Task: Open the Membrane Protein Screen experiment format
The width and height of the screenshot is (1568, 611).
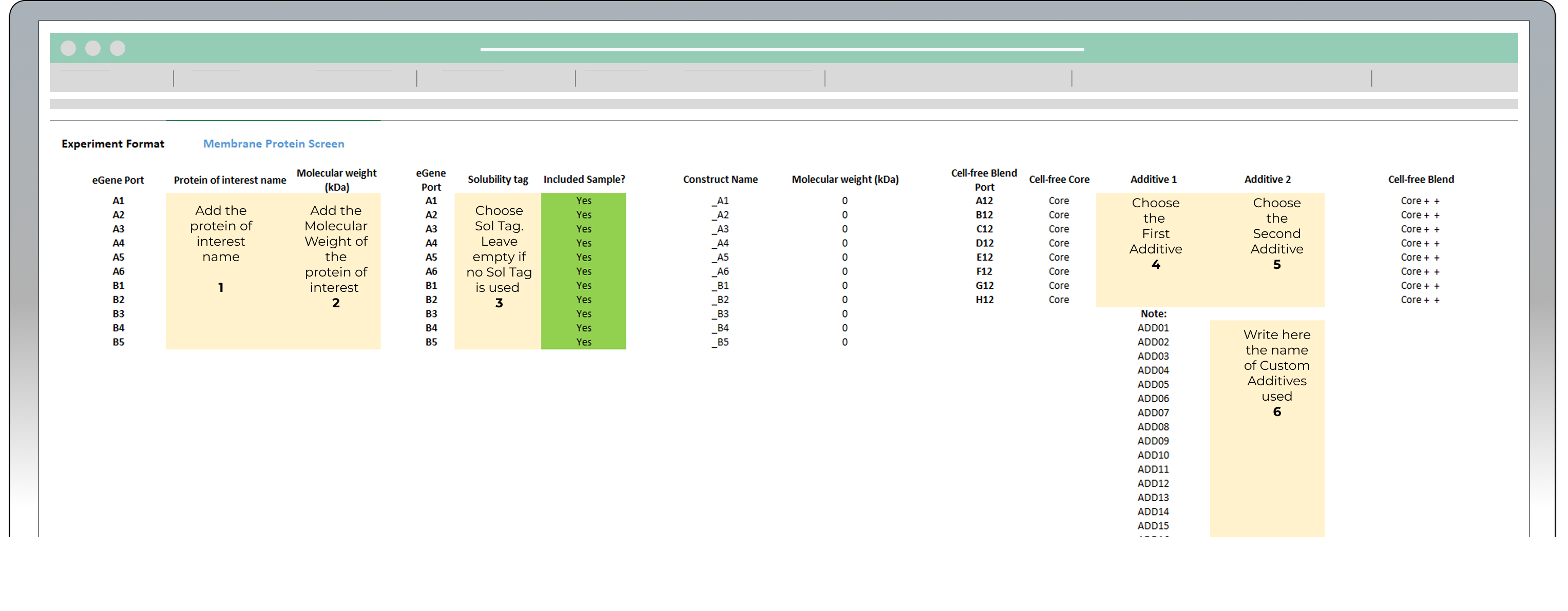Action: 273,144
